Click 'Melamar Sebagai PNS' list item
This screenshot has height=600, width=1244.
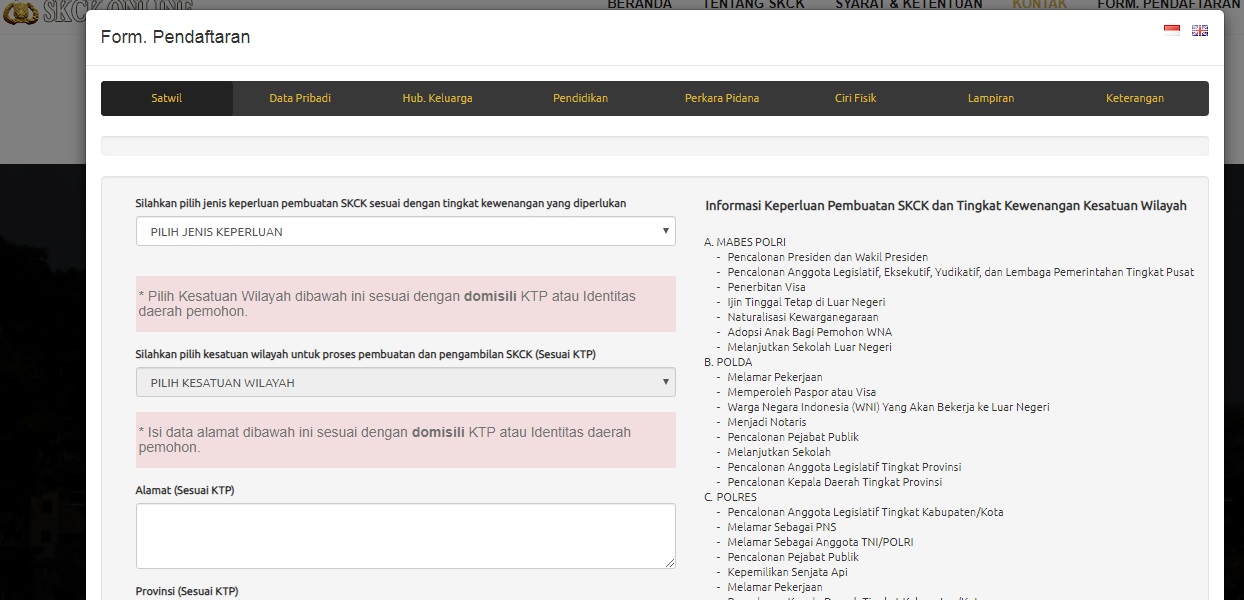pos(781,527)
